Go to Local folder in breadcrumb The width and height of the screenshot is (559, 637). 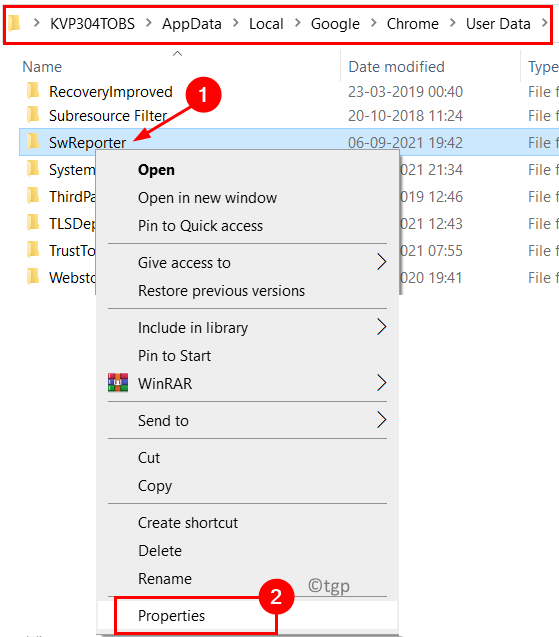pyautogui.click(x=266, y=24)
